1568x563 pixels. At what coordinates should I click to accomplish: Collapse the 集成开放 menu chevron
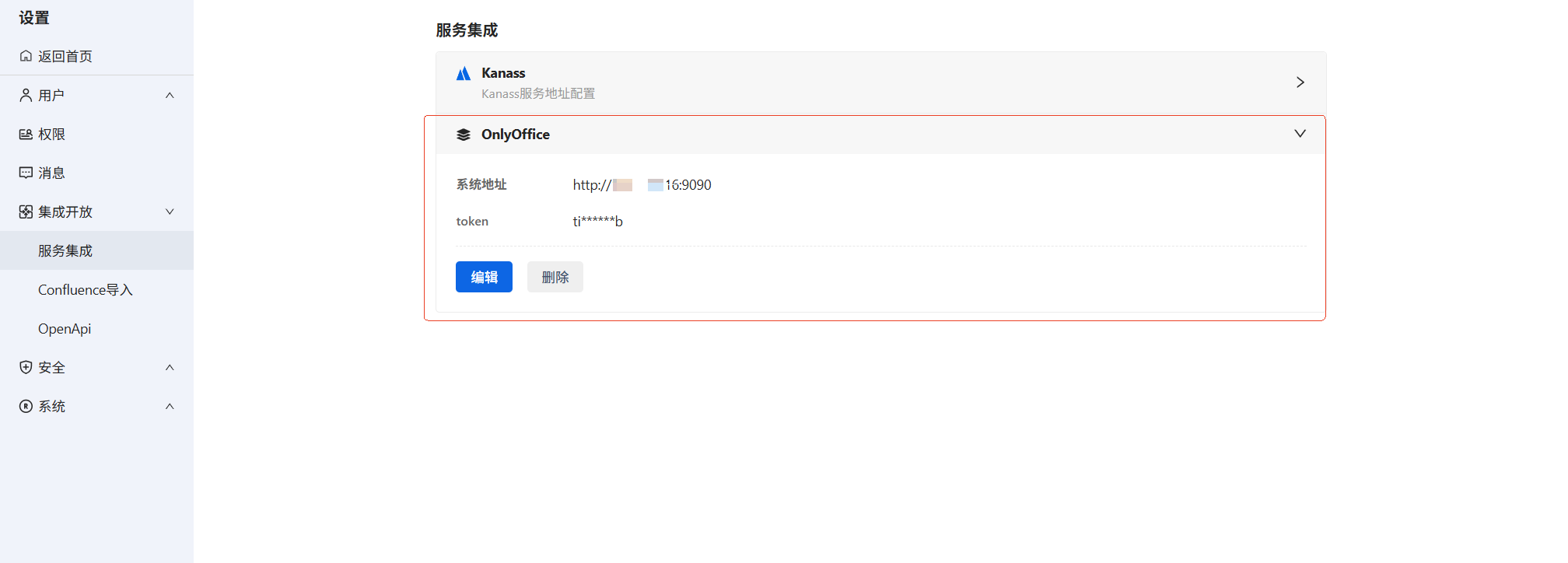[170, 212]
